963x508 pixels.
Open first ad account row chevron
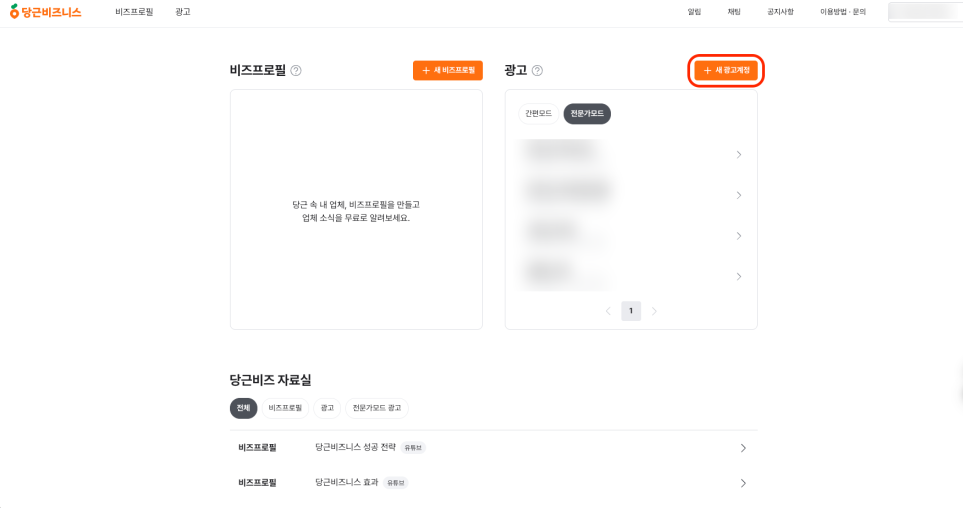(739, 155)
